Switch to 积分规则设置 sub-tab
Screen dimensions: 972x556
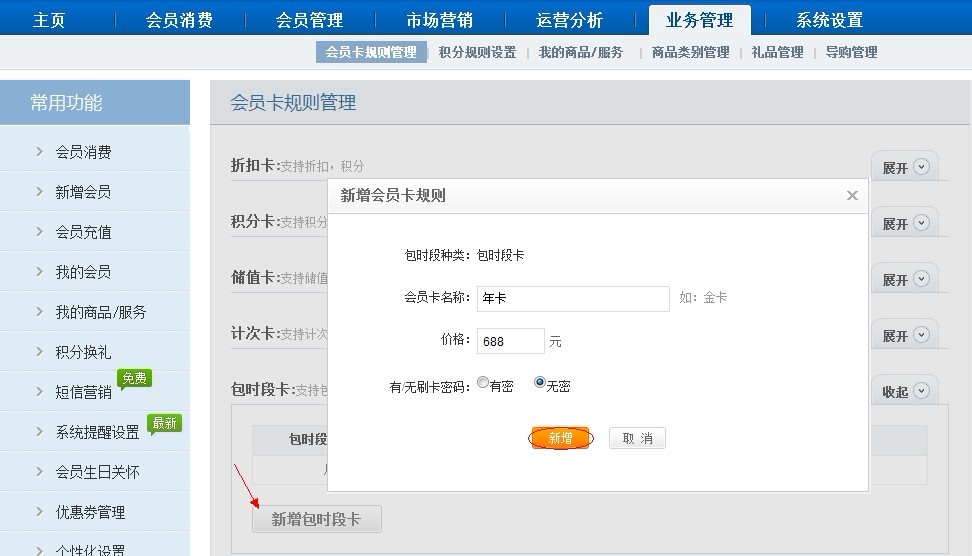477,52
